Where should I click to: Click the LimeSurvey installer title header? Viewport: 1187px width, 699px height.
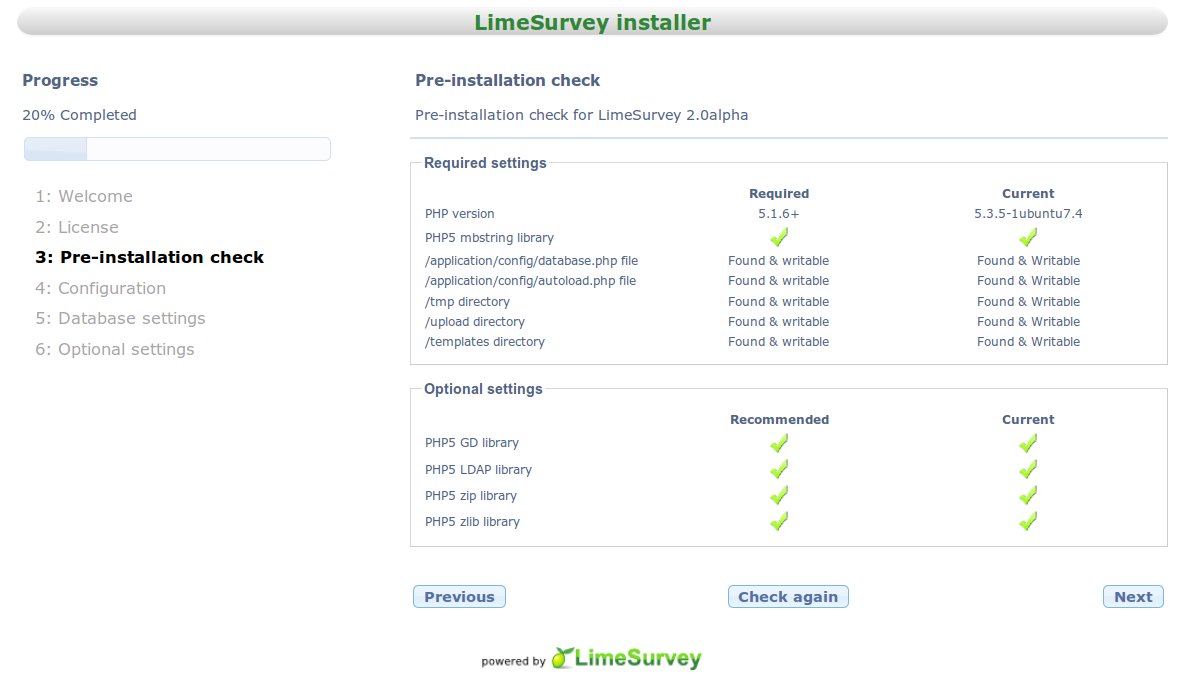(x=592, y=22)
